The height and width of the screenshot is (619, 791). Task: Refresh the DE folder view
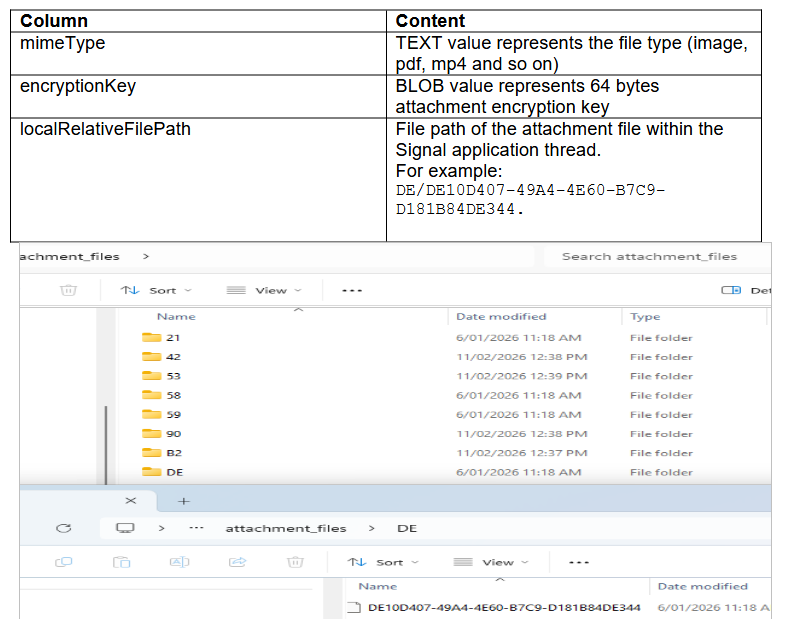coord(64,528)
